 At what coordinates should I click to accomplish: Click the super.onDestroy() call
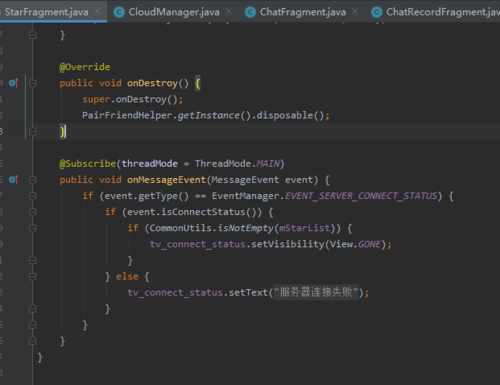click(132, 99)
